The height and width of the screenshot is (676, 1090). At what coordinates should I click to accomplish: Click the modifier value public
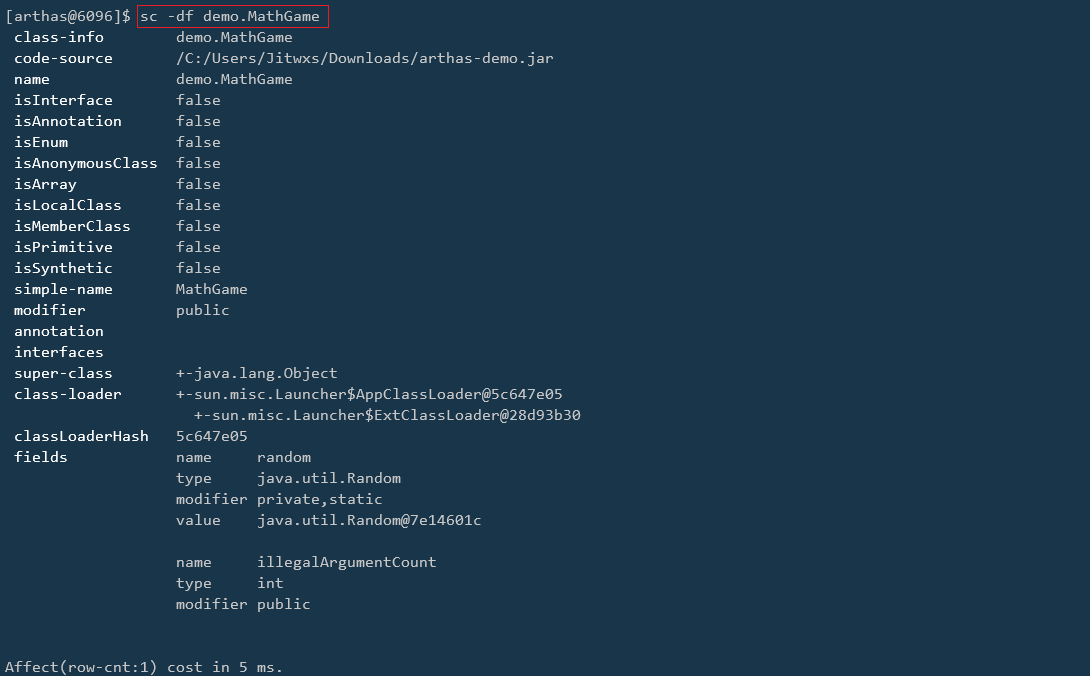[202, 310]
